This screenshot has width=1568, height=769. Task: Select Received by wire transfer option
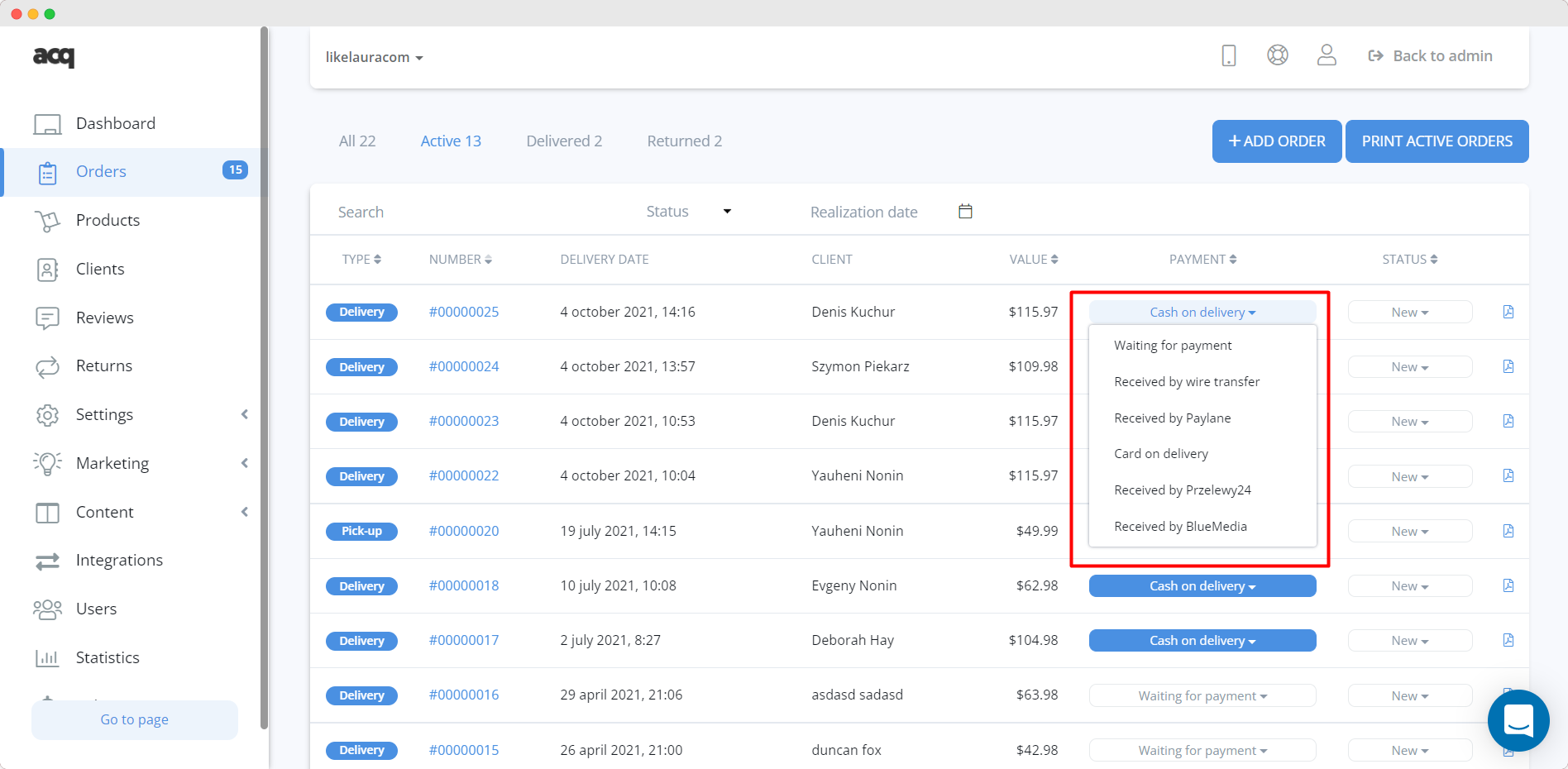[1202, 382]
